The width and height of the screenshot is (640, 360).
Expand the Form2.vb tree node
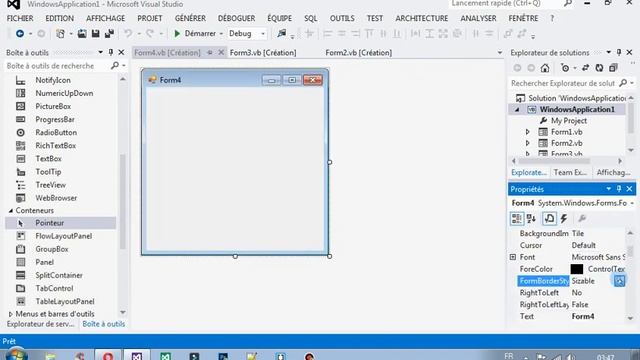pos(527,143)
